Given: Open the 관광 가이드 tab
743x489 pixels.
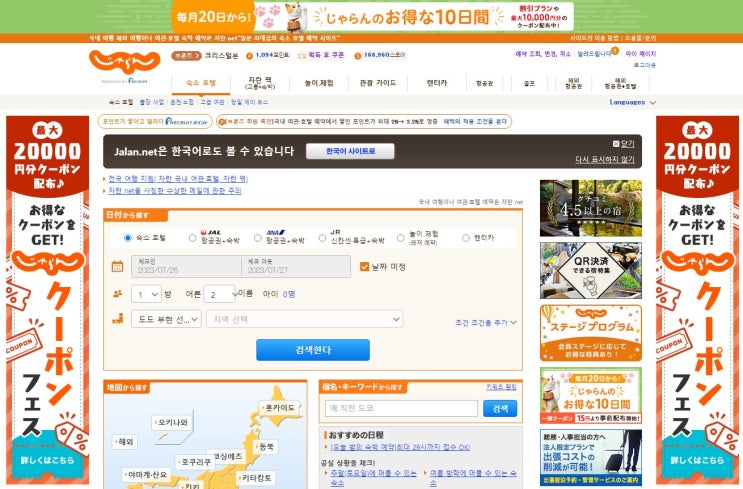Looking at the screenshot, I should pos(378,83).
